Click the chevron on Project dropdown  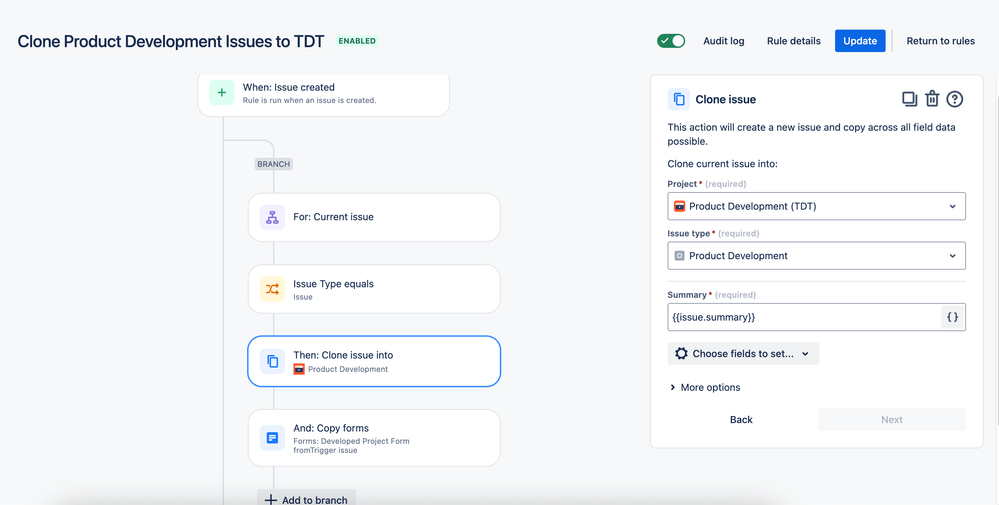click(x=952, y=206)
